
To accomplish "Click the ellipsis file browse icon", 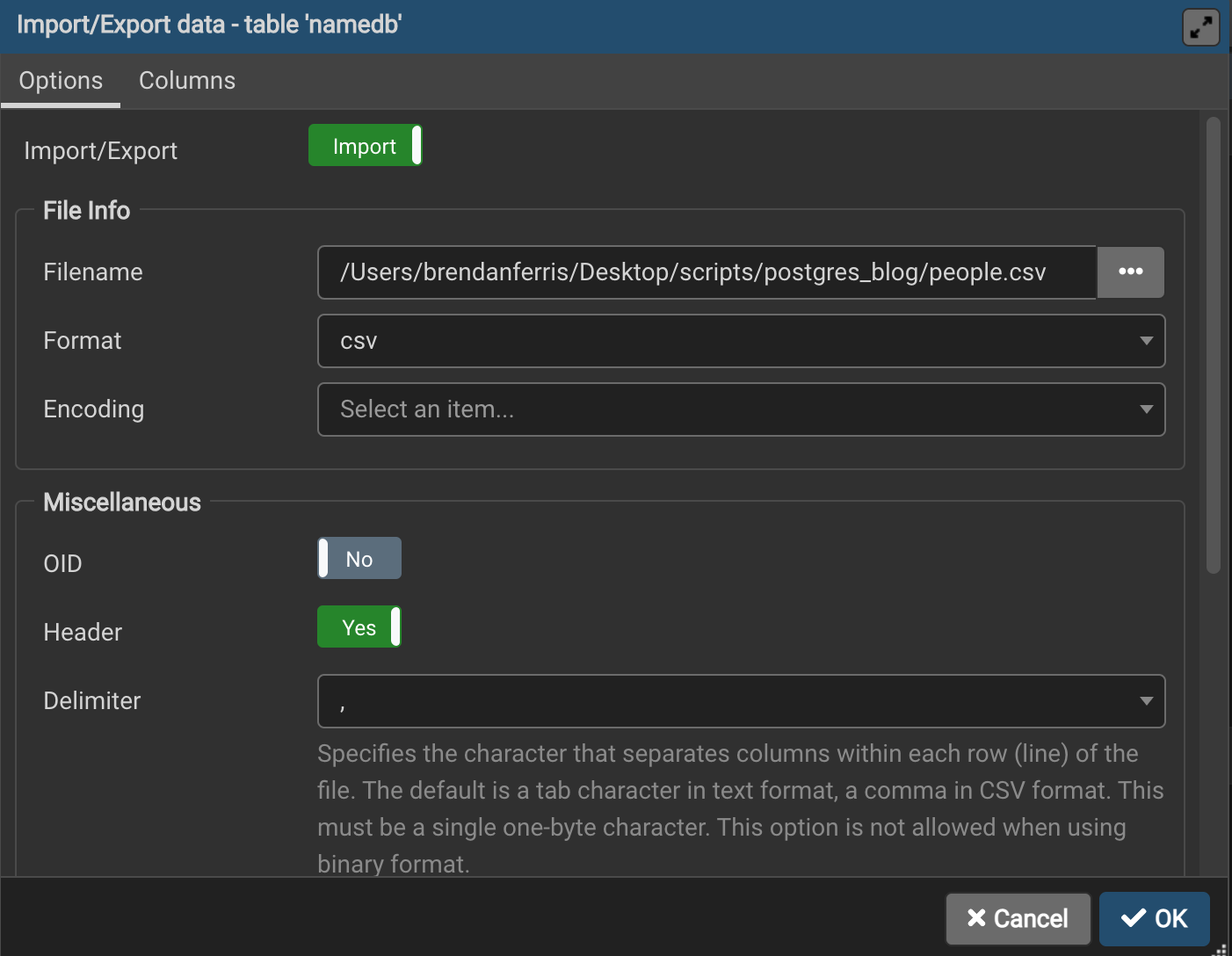I will point(1130,272).
